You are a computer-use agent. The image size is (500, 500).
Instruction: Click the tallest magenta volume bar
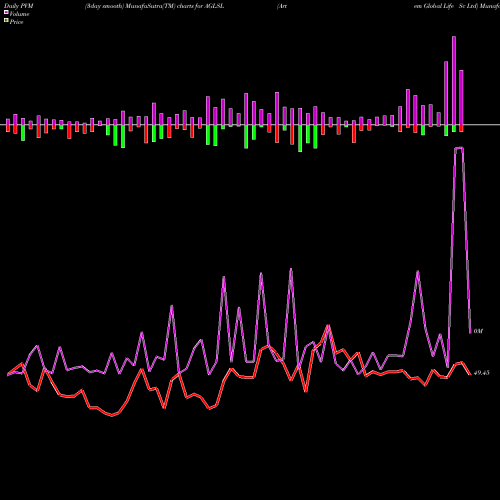[x=454, y=80]
